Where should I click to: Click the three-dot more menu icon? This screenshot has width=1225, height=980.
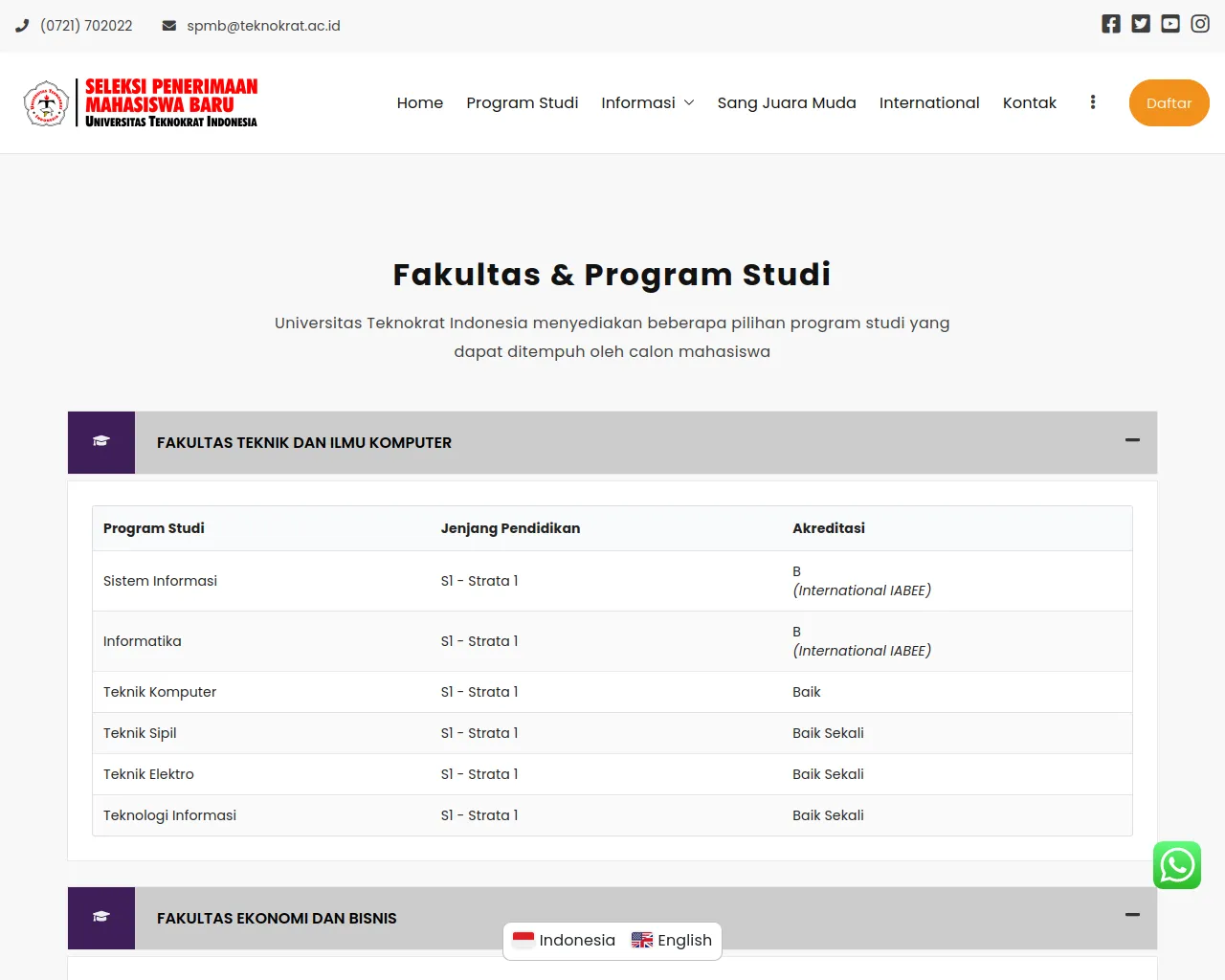coord(1093,102)
